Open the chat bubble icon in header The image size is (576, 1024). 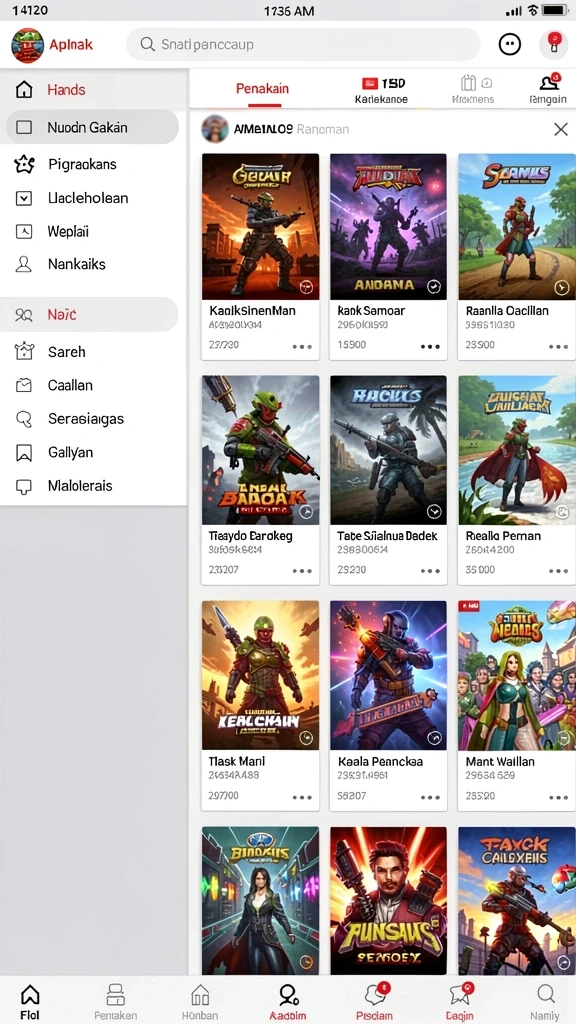click(509, 44)
